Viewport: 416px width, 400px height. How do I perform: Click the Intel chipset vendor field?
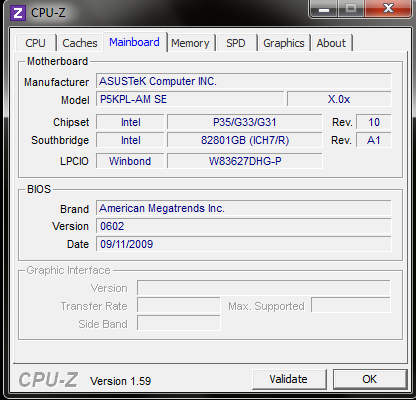click(x=130, y=122)
